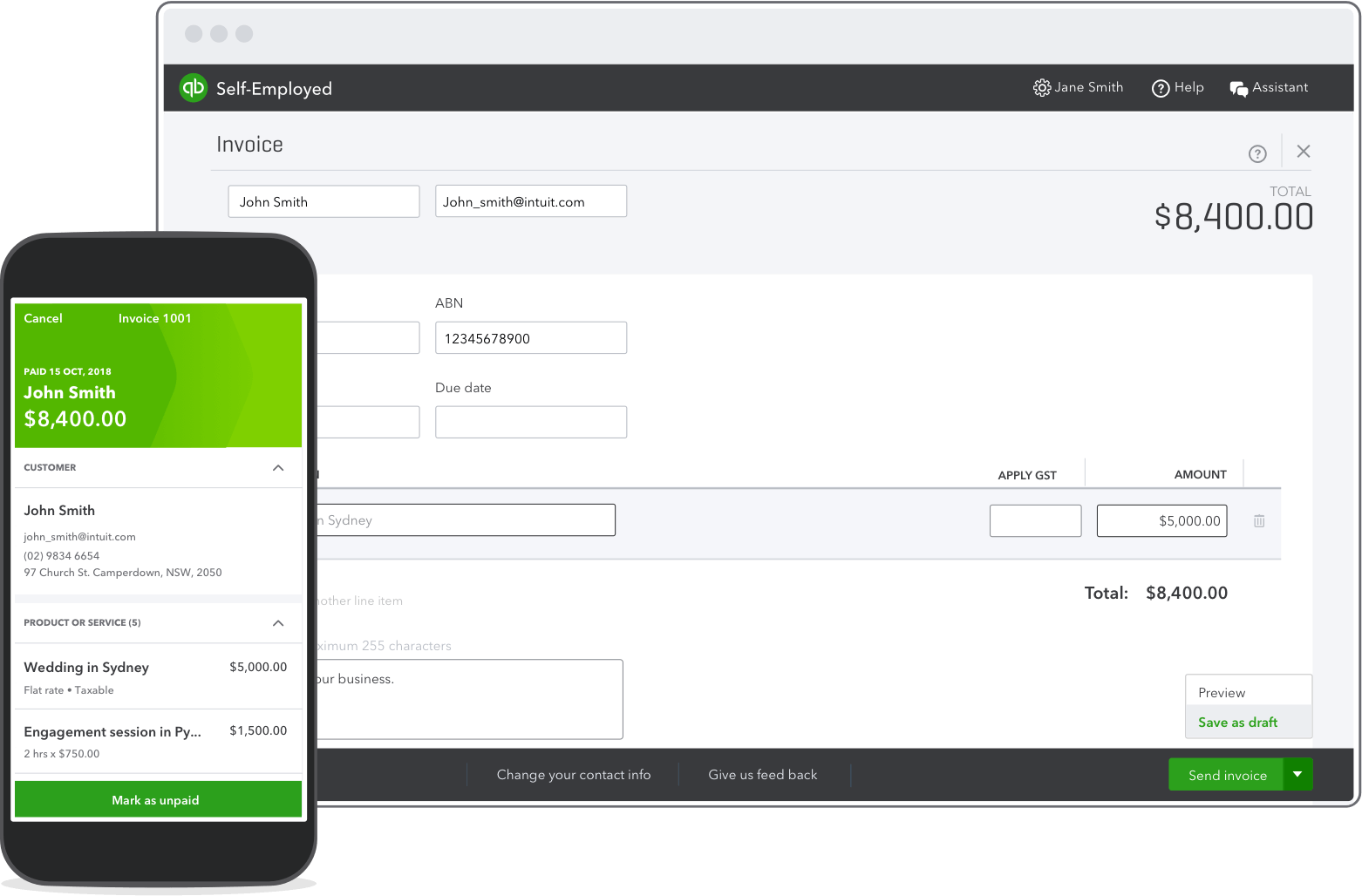Click the John Smith customer name field
This screenshot has width=1362, height=896.
coord(323,201)
